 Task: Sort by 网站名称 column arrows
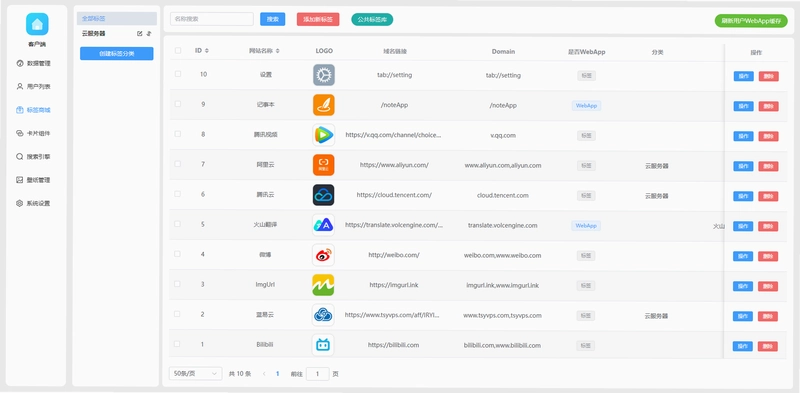[277, 51]
